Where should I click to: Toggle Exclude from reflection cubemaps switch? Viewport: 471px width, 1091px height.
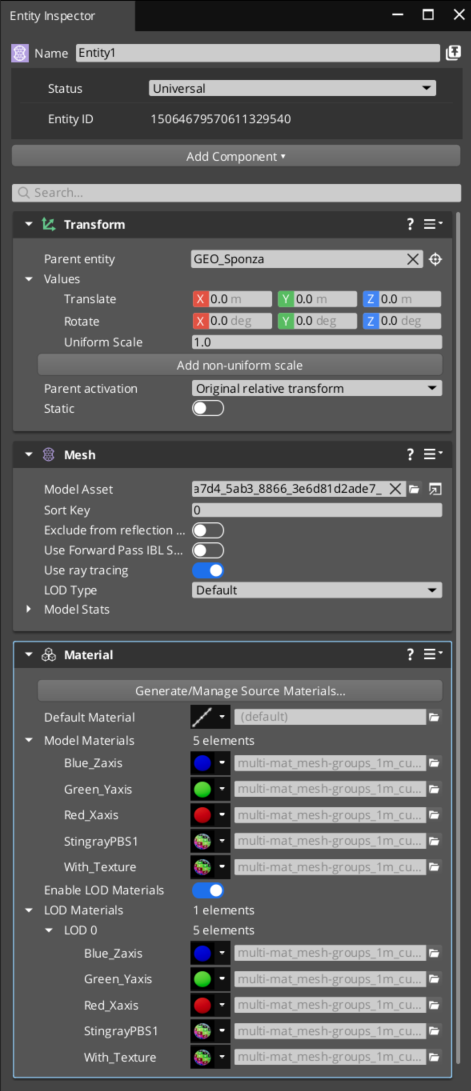[208, 530]
